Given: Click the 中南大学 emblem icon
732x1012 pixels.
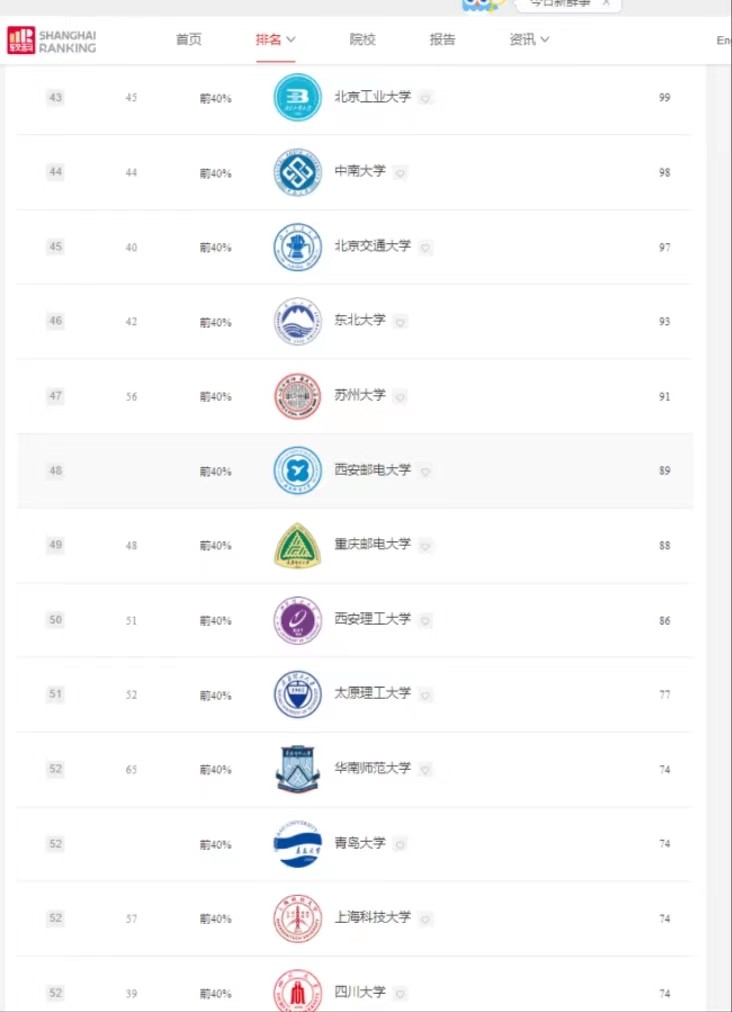Looking at the screenshot, I should [x=298, y=173].
